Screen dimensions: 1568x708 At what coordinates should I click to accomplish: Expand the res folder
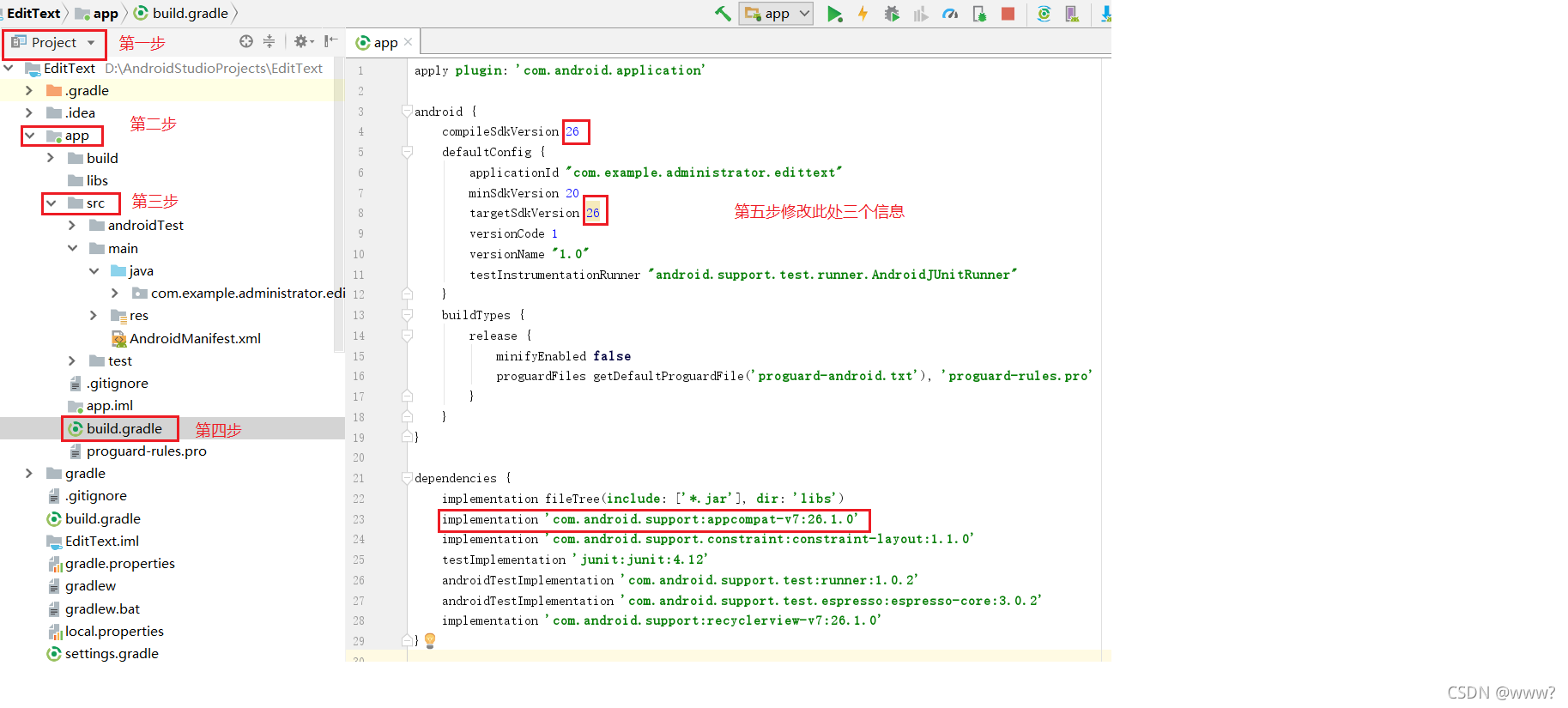(x=94, y=316)
